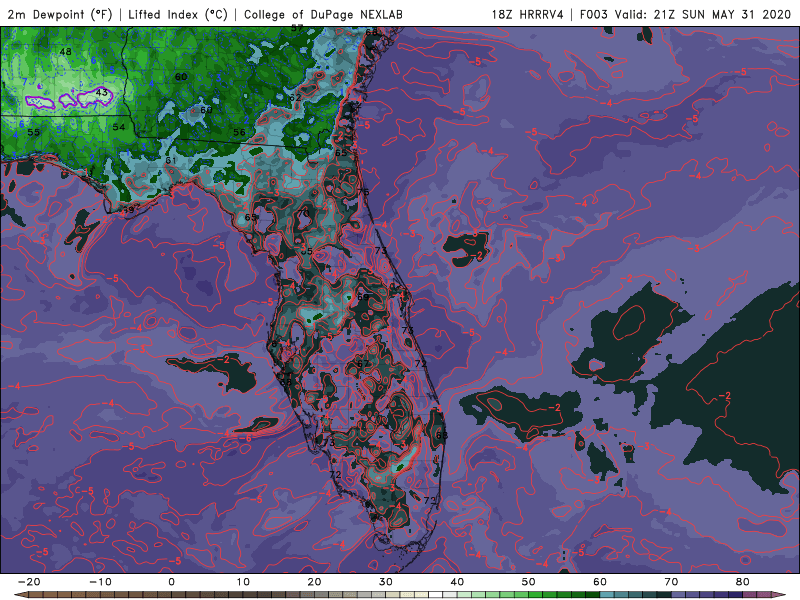Click the 48 dewpoint value on the map
Screen dimensions: 800x600
pyautogui.click(x=65, y=52)
